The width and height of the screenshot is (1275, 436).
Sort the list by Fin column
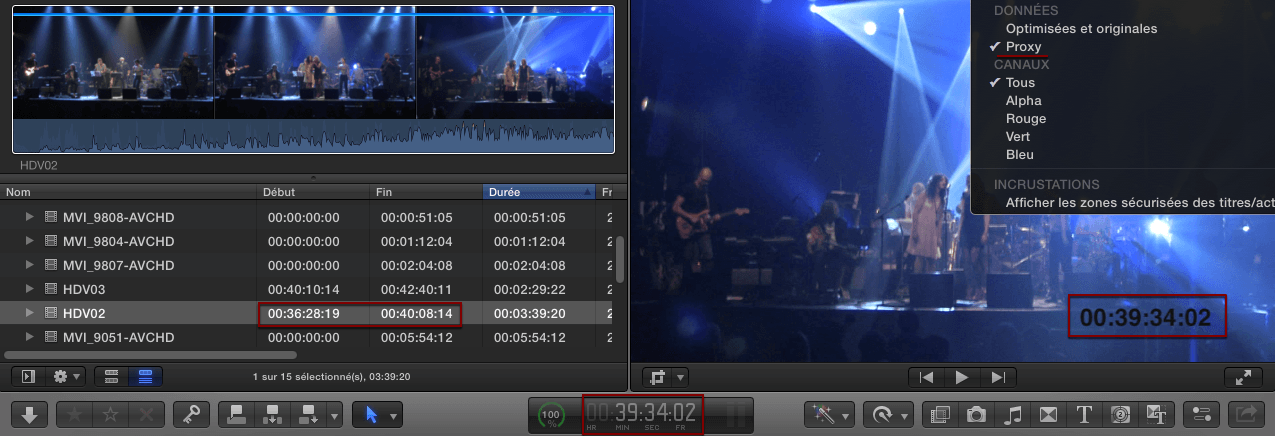pyautogui.click(x=427, y=191)
